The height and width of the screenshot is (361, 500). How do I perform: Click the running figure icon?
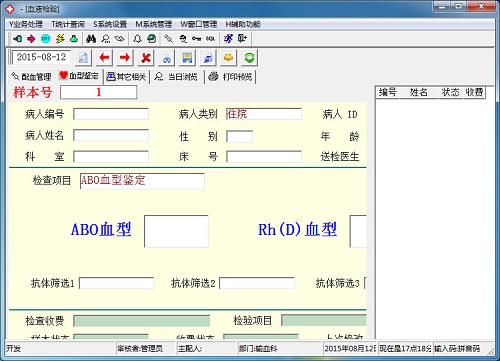click(x=228, y=39)
